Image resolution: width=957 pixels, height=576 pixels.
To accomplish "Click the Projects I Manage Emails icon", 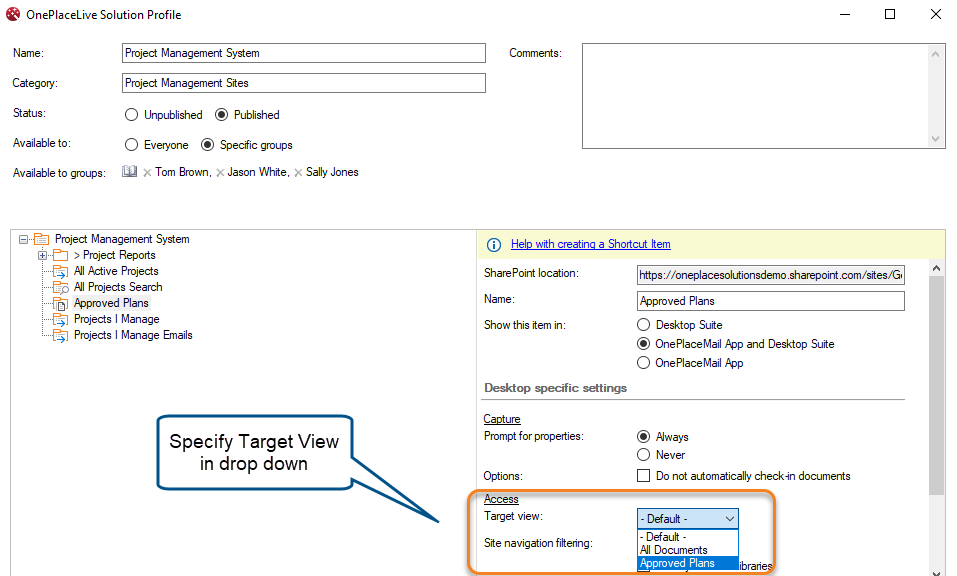I will pos(61,335).
